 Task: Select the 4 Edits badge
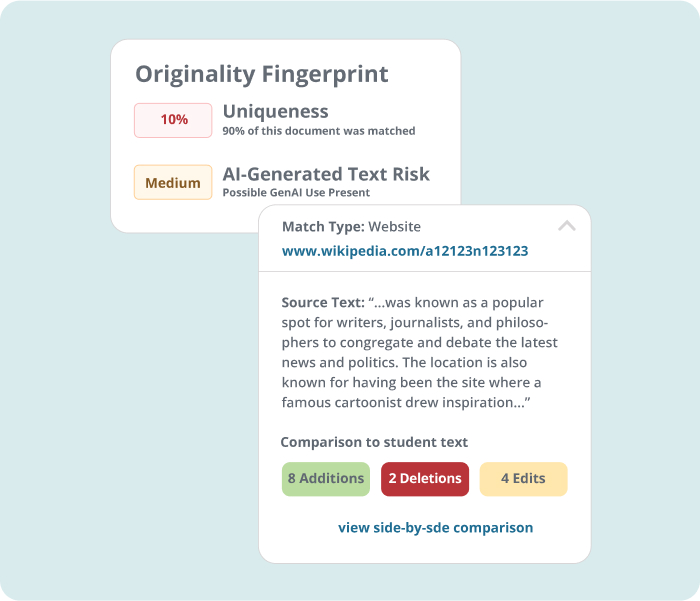523,479
